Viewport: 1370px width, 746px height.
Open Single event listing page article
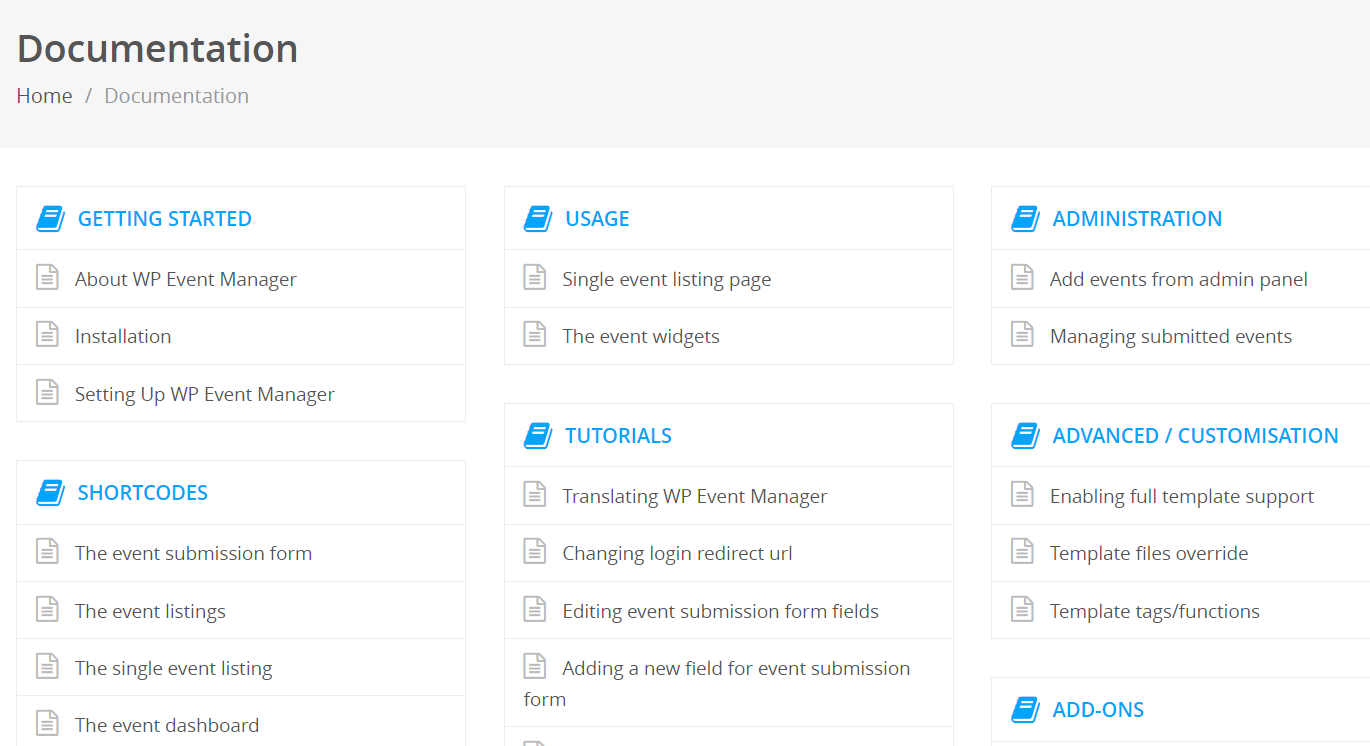(667, 279)
